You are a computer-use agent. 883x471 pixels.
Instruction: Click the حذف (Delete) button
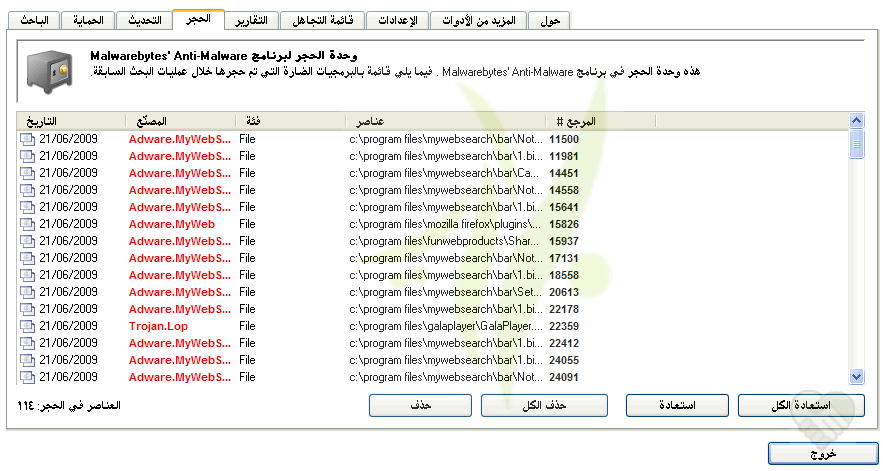click(420, 406)
